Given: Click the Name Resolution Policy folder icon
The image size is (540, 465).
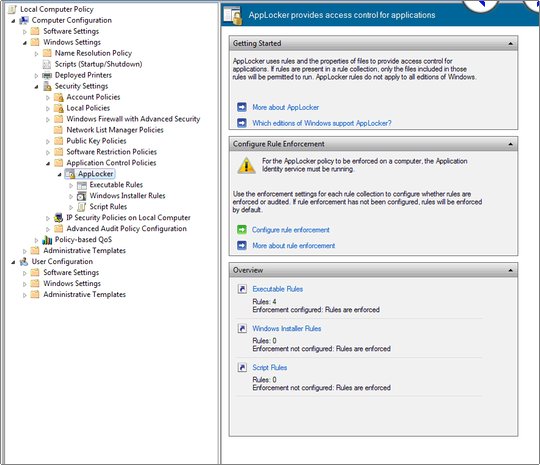Looking at the screenshot, I should [47, 53].
